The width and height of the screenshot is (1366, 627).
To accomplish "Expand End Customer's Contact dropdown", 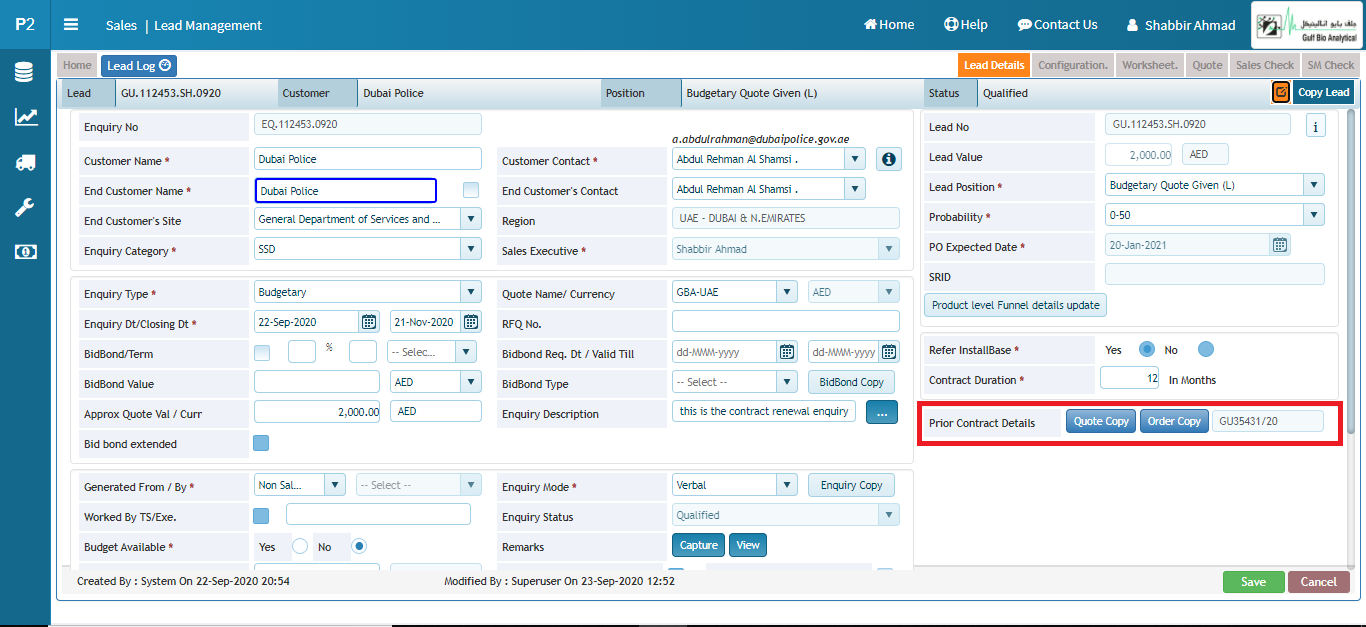I will [x=855, y=188].
